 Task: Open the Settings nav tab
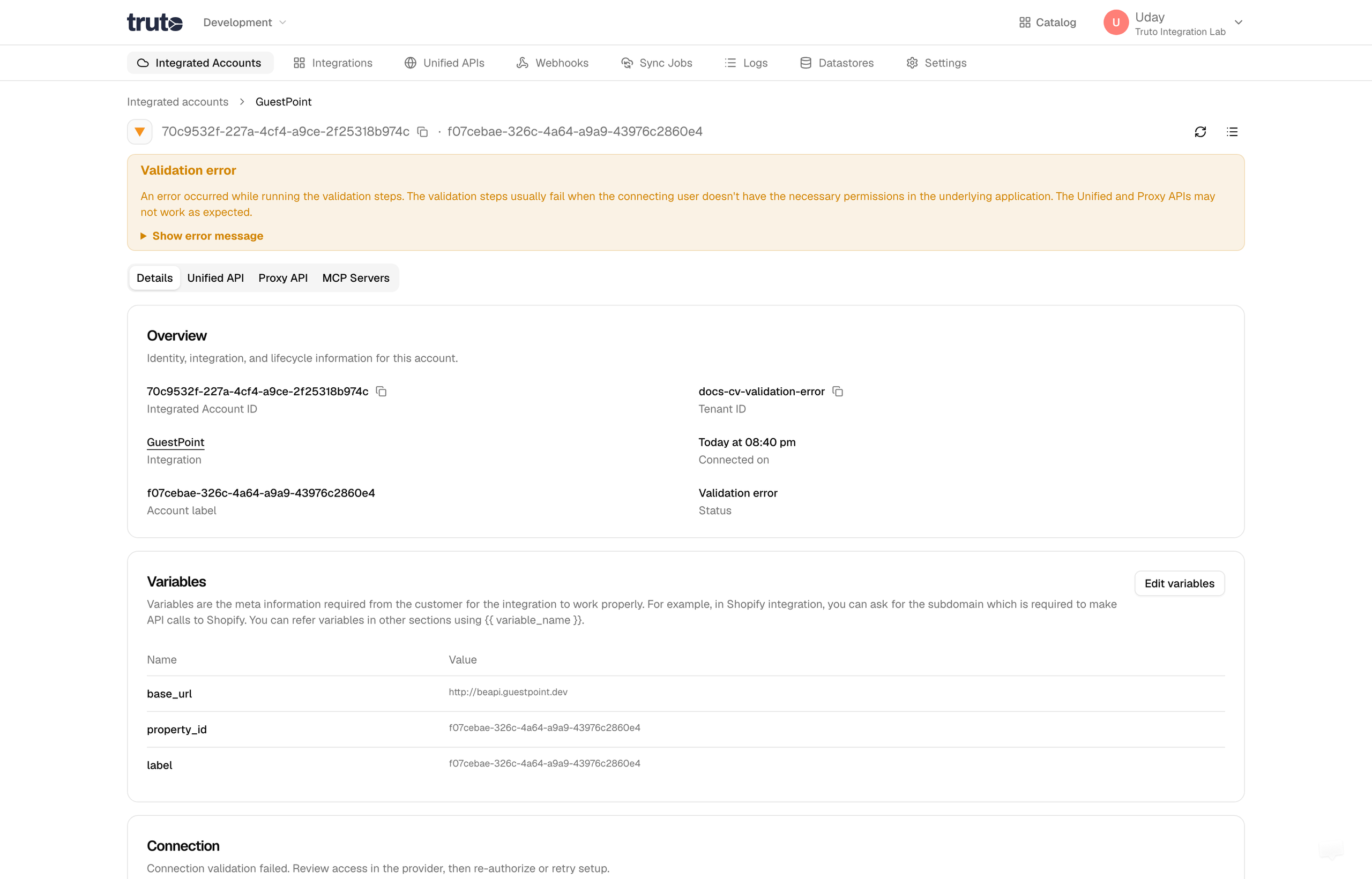click(x=936, y=63)
